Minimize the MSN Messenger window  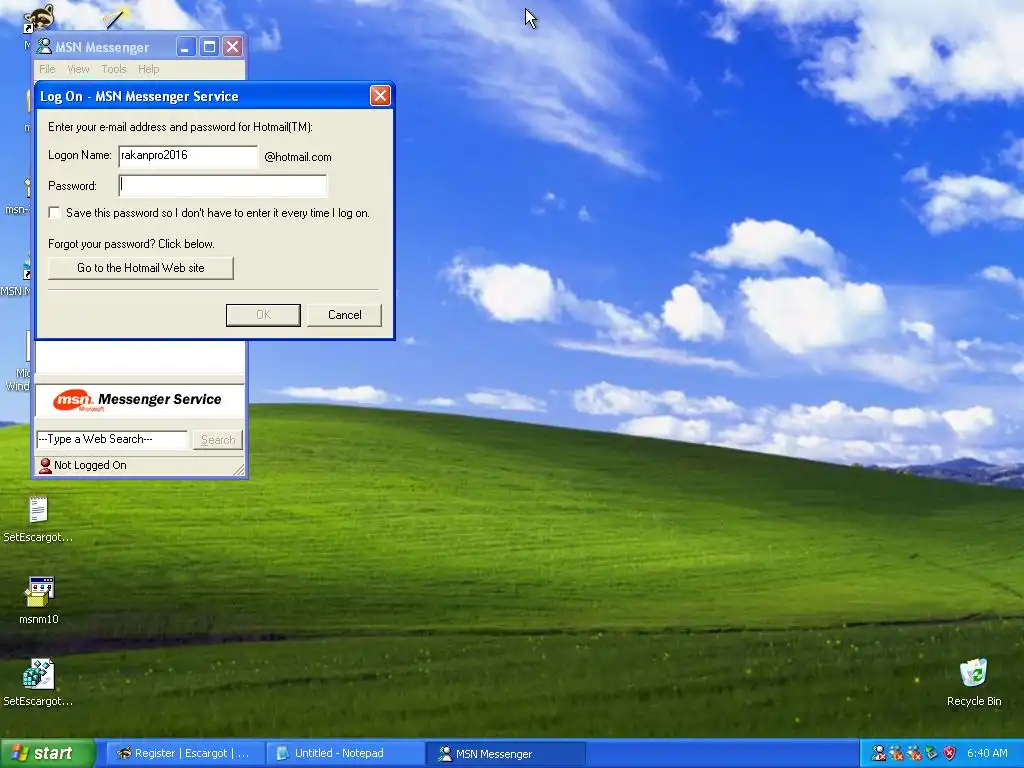point(185,47)
